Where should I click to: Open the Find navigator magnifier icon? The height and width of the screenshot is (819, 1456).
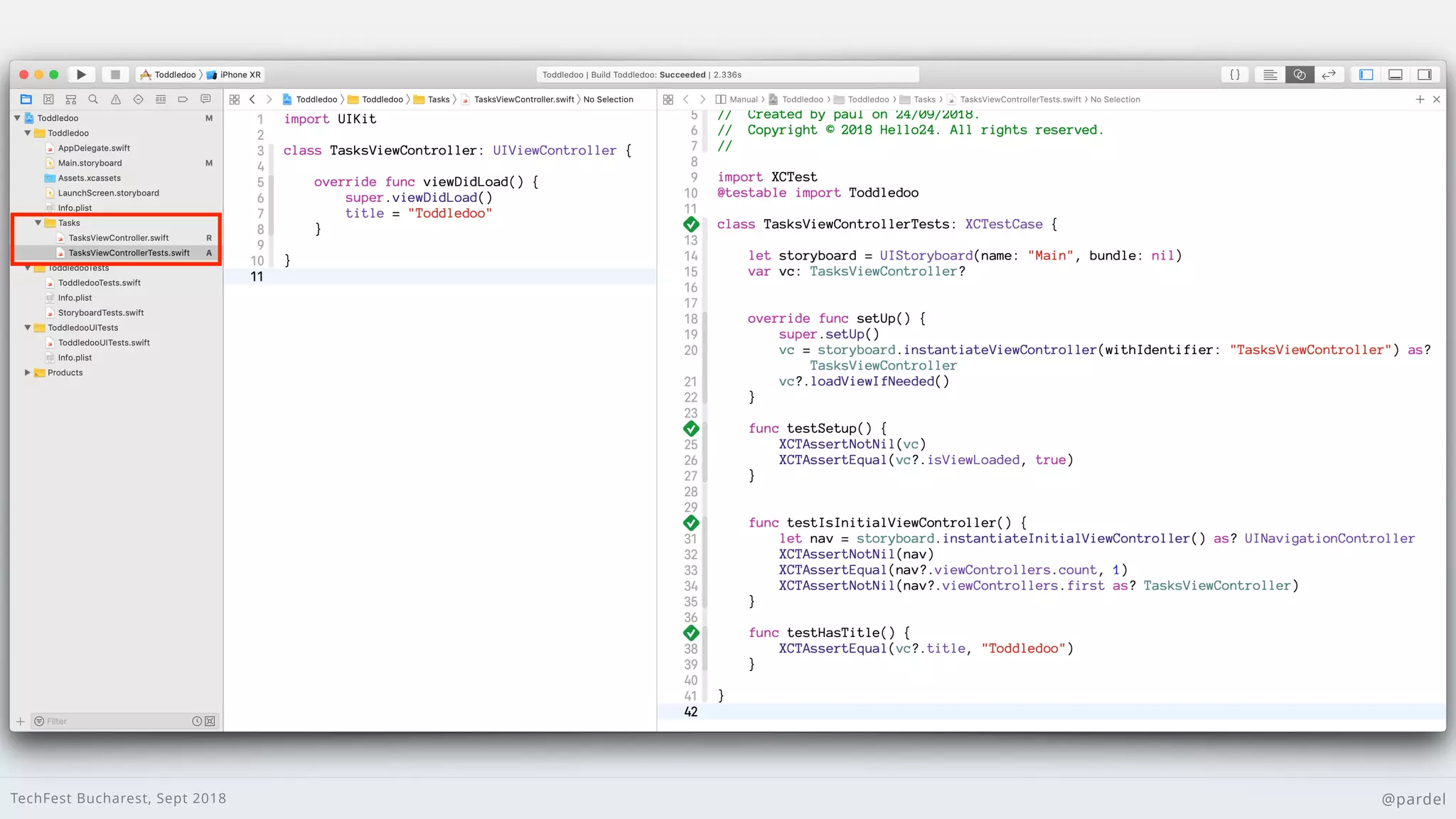tap(93, 100)
